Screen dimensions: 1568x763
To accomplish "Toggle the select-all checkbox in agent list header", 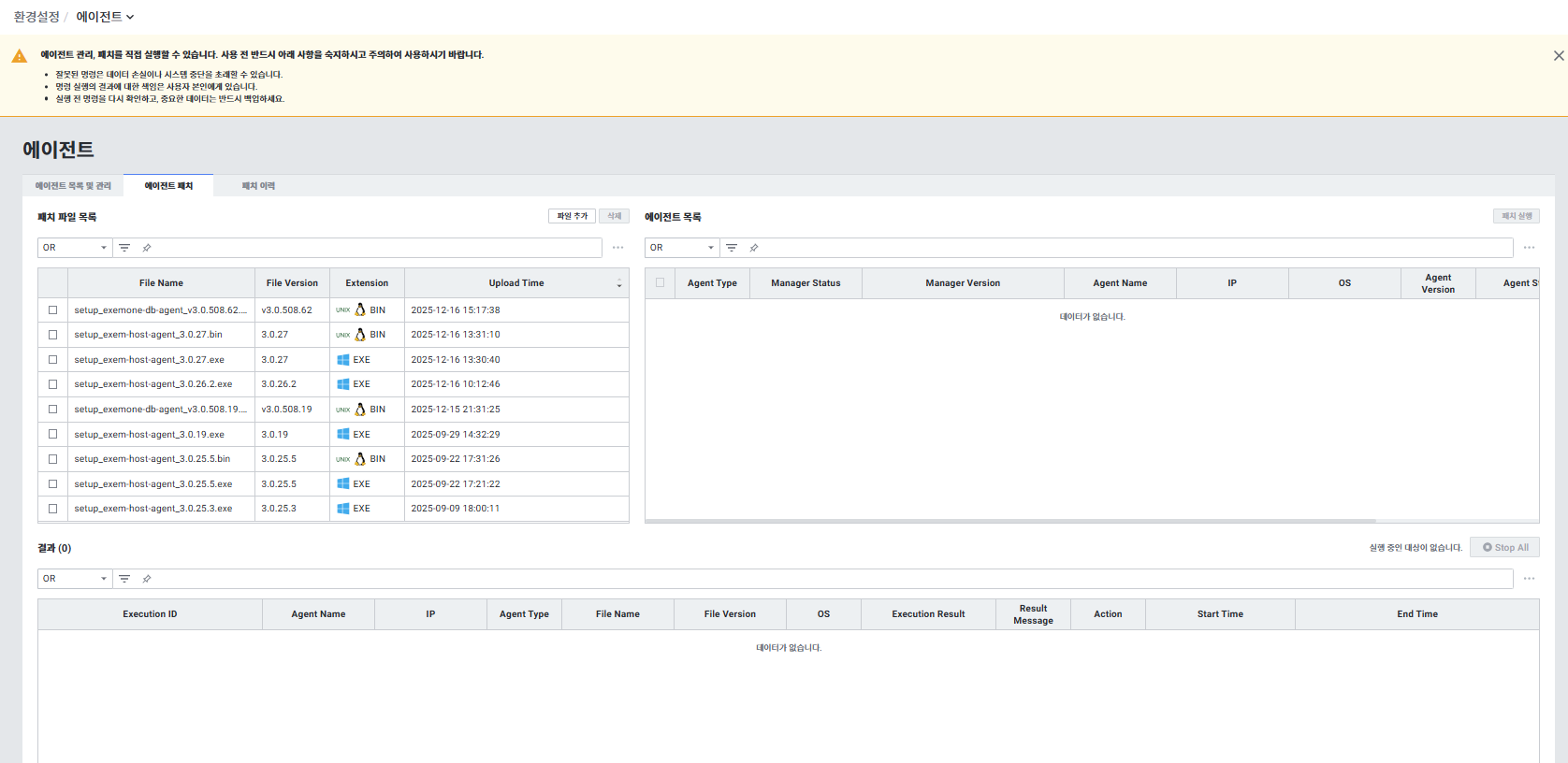I will click(660, 282).
